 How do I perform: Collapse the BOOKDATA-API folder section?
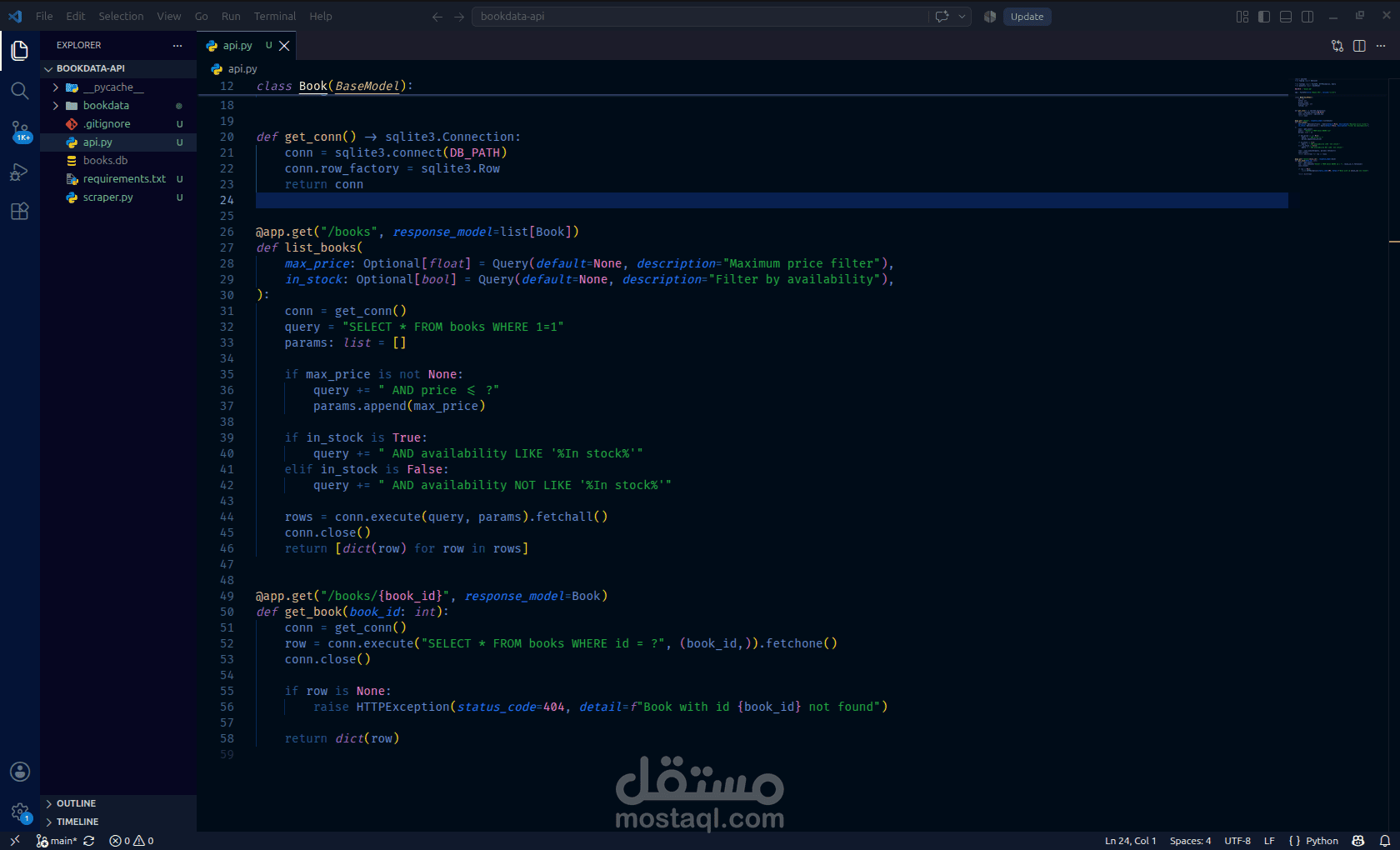118,68
